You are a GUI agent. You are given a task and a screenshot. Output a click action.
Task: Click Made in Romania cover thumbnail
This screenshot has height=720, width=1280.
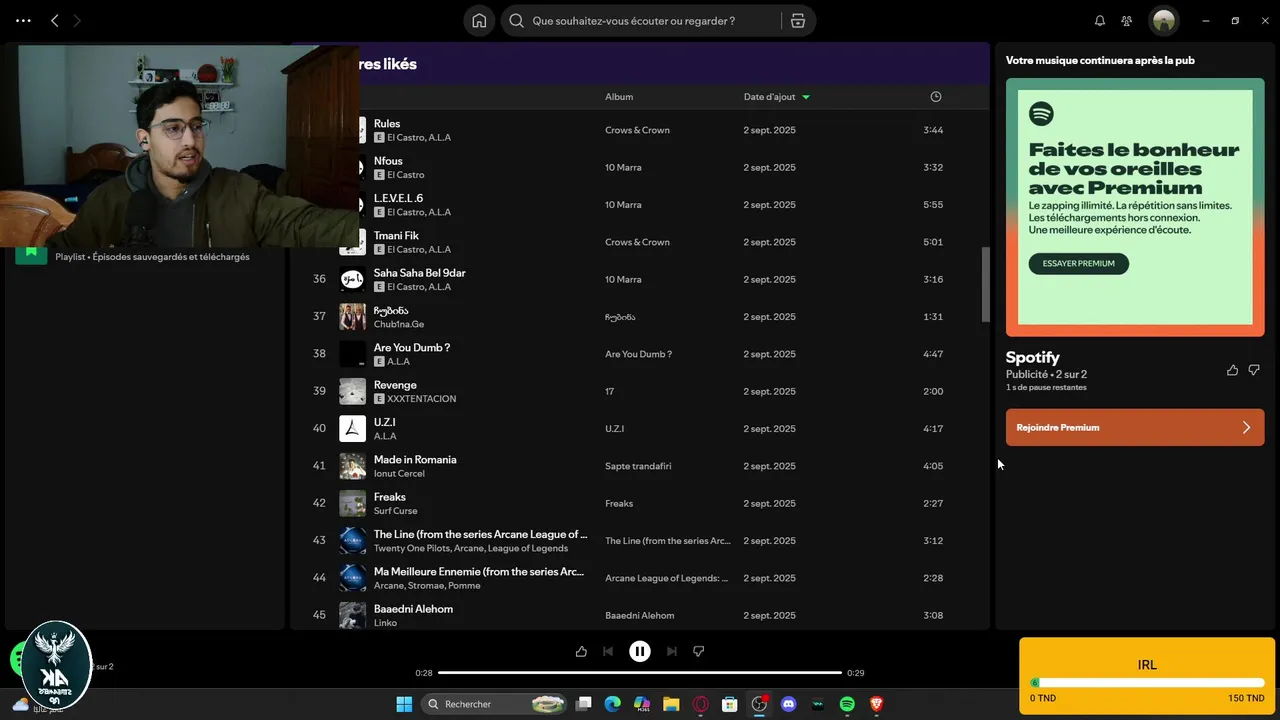point(352,466)
